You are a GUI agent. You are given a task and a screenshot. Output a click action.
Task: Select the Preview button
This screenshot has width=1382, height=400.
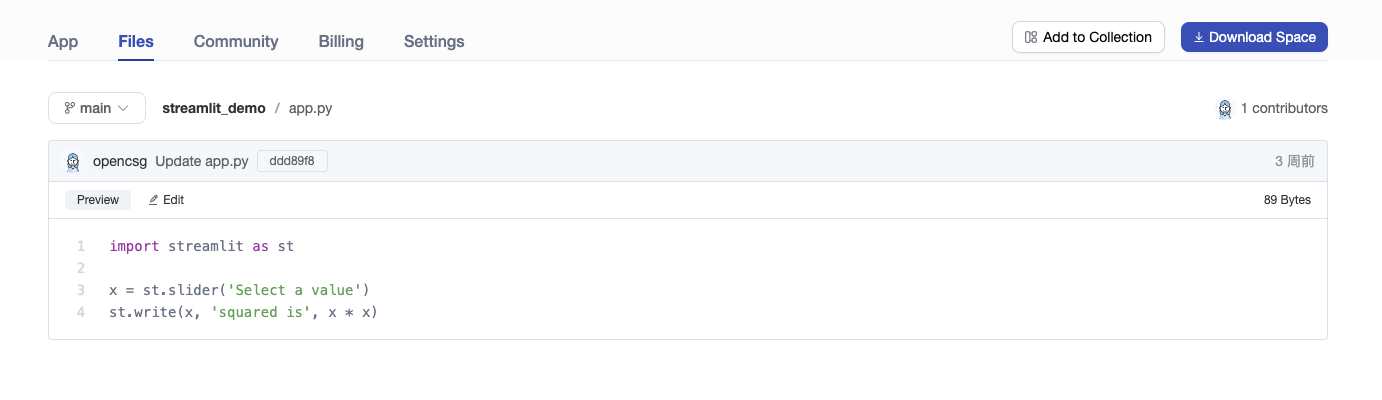[98, 200]
